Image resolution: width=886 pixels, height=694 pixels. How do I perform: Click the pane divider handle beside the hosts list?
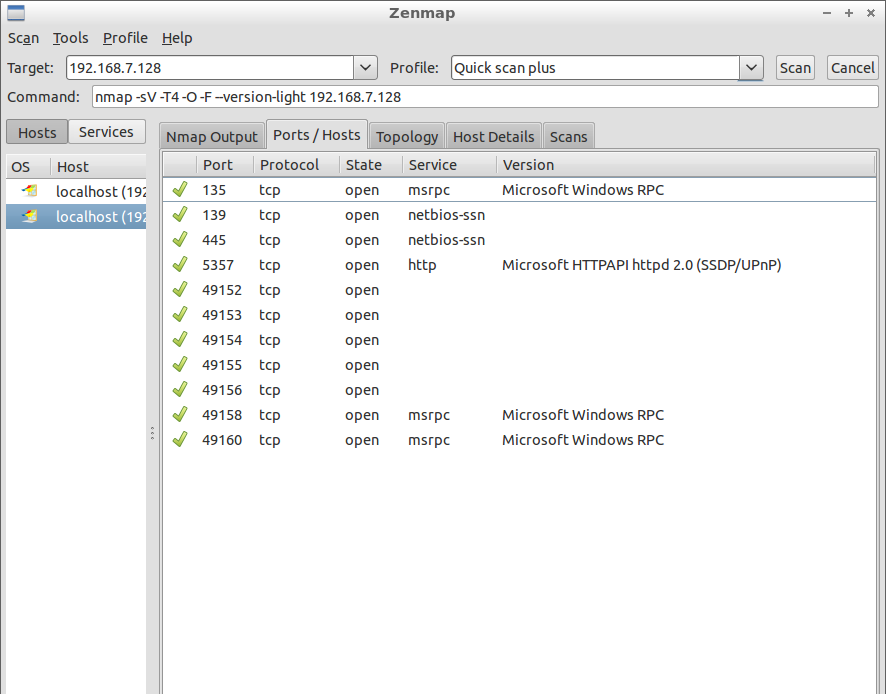(153, 433)
